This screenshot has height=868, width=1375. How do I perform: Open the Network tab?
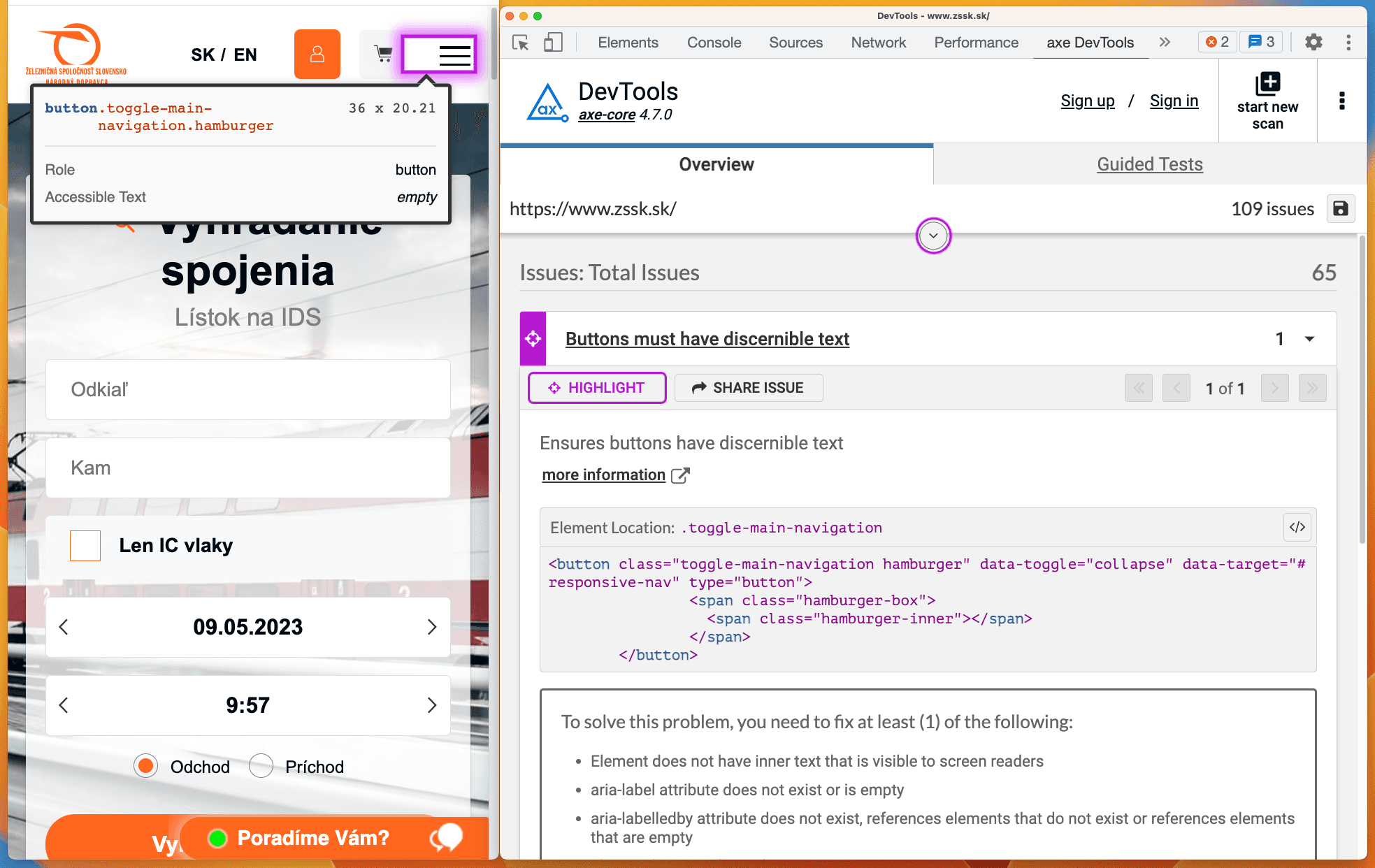click(878, 43)
